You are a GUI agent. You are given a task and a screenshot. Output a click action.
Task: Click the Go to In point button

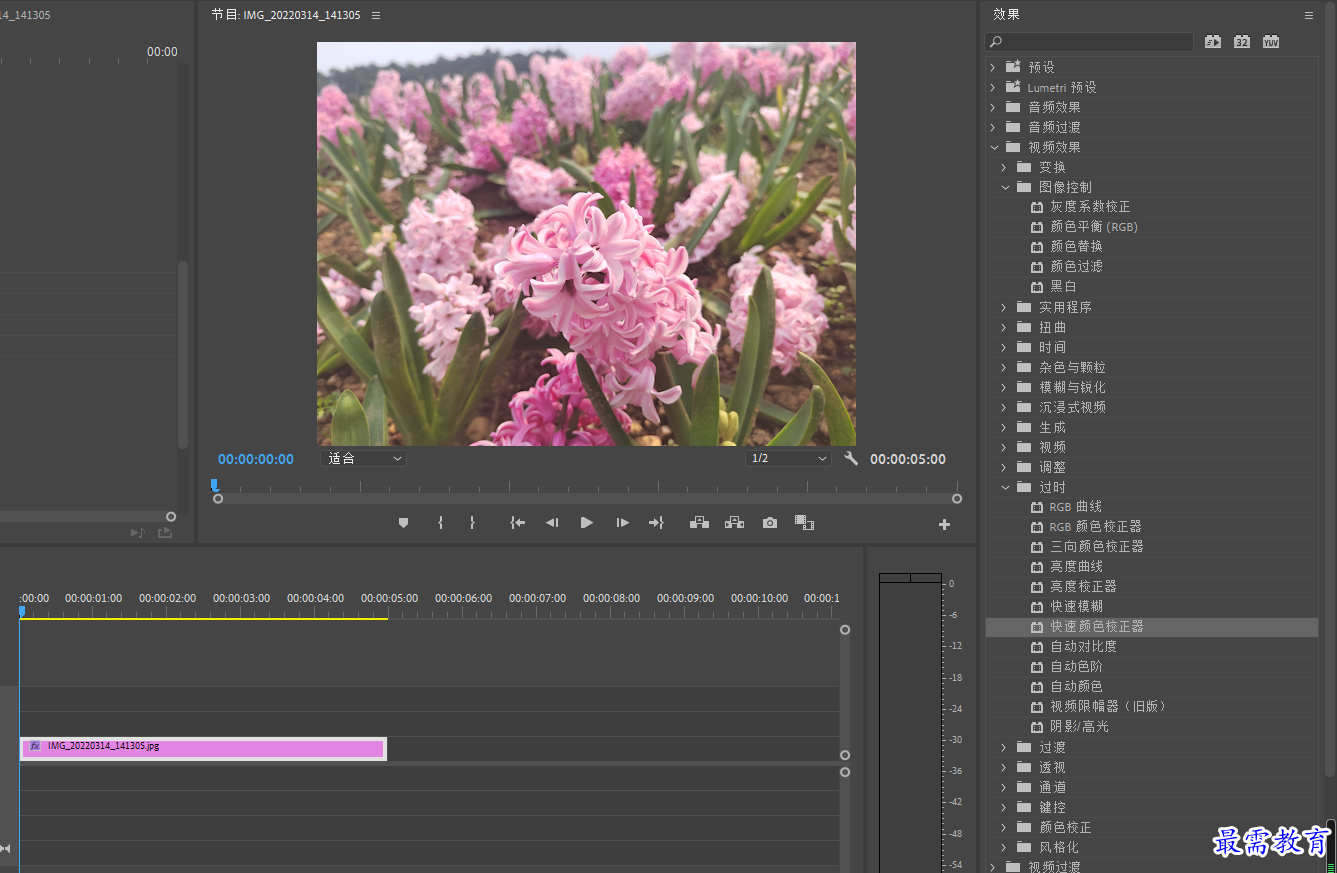coord(517,523)
